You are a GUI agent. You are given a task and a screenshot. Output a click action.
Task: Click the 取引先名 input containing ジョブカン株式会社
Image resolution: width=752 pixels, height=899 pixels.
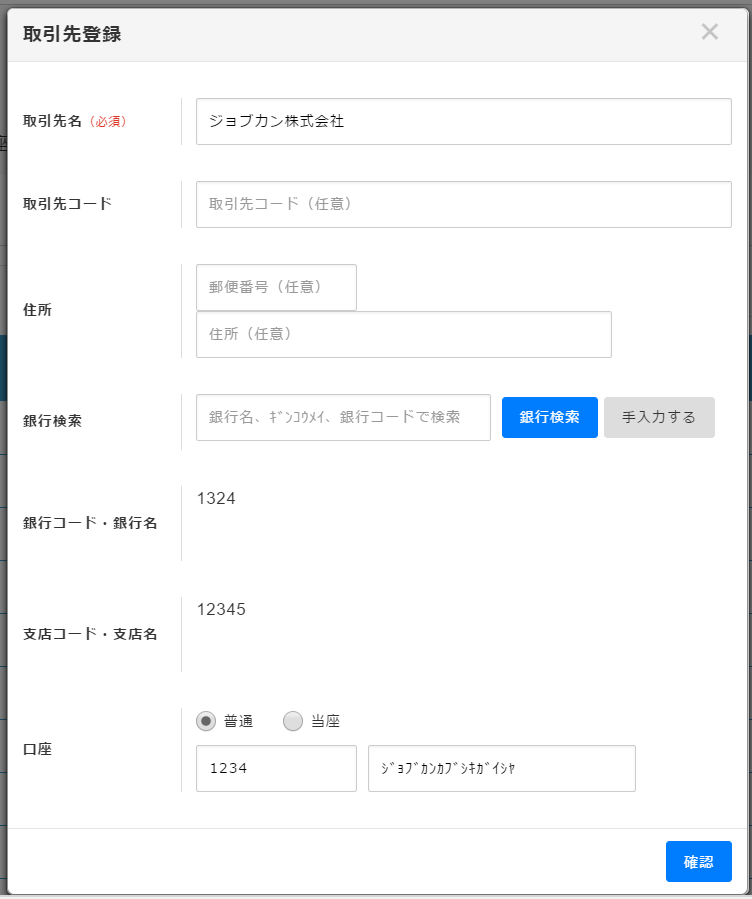(x=463, y=121)
